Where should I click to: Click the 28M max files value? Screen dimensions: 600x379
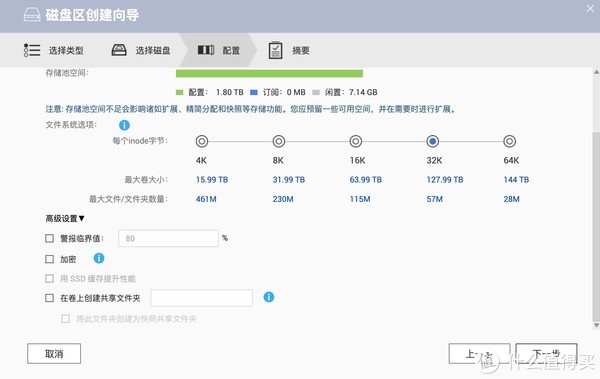tap(512, 199)
